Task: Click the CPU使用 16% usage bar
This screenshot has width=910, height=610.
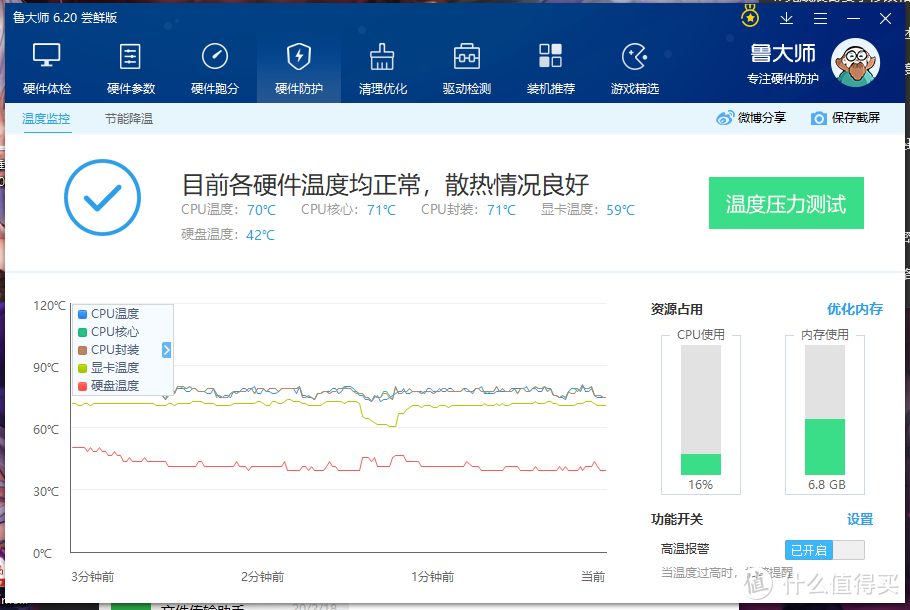Action: point(701,410)
